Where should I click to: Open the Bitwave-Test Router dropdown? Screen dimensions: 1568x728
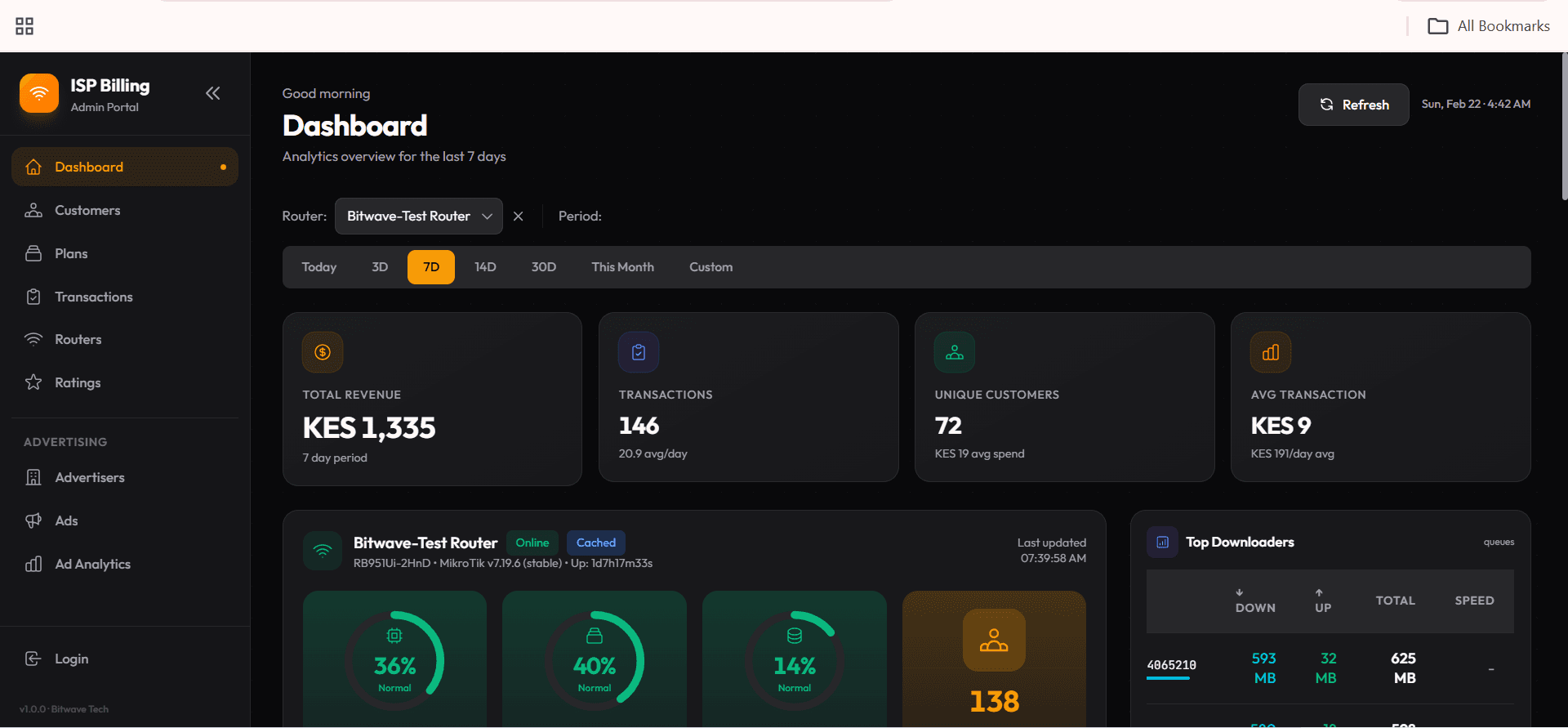419,216
